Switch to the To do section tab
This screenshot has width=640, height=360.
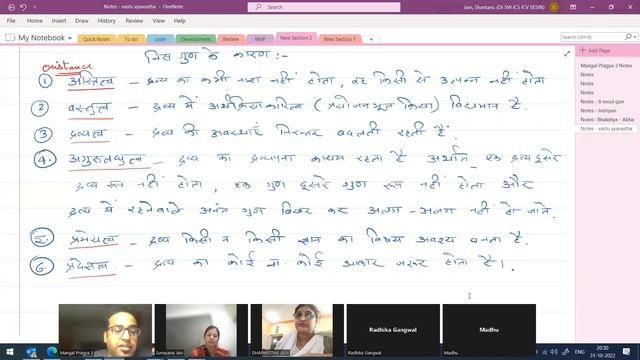tap(131, 39)
